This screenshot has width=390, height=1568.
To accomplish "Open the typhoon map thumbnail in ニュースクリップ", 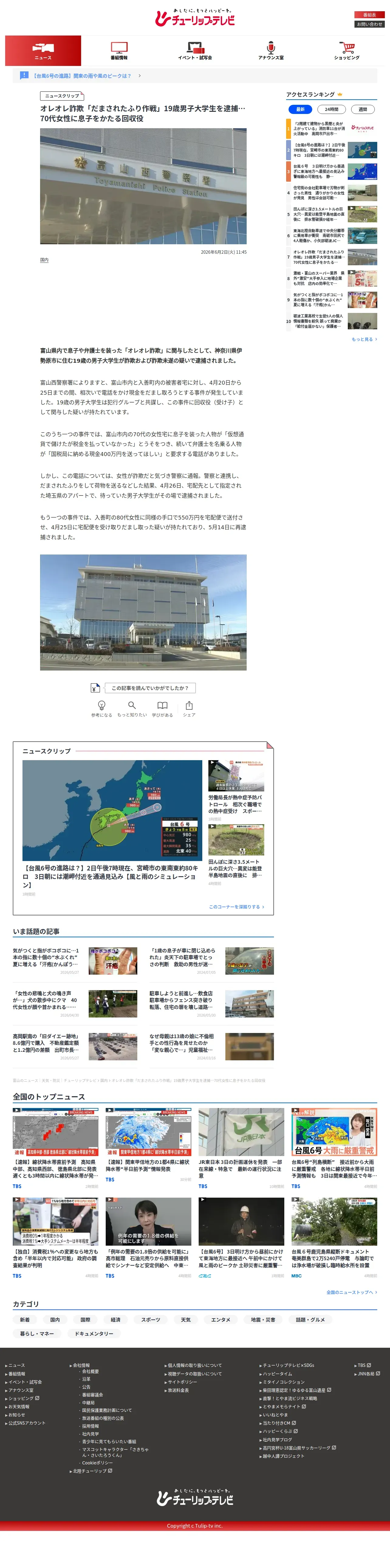I will pyautogui.click(x=113, y=810).
